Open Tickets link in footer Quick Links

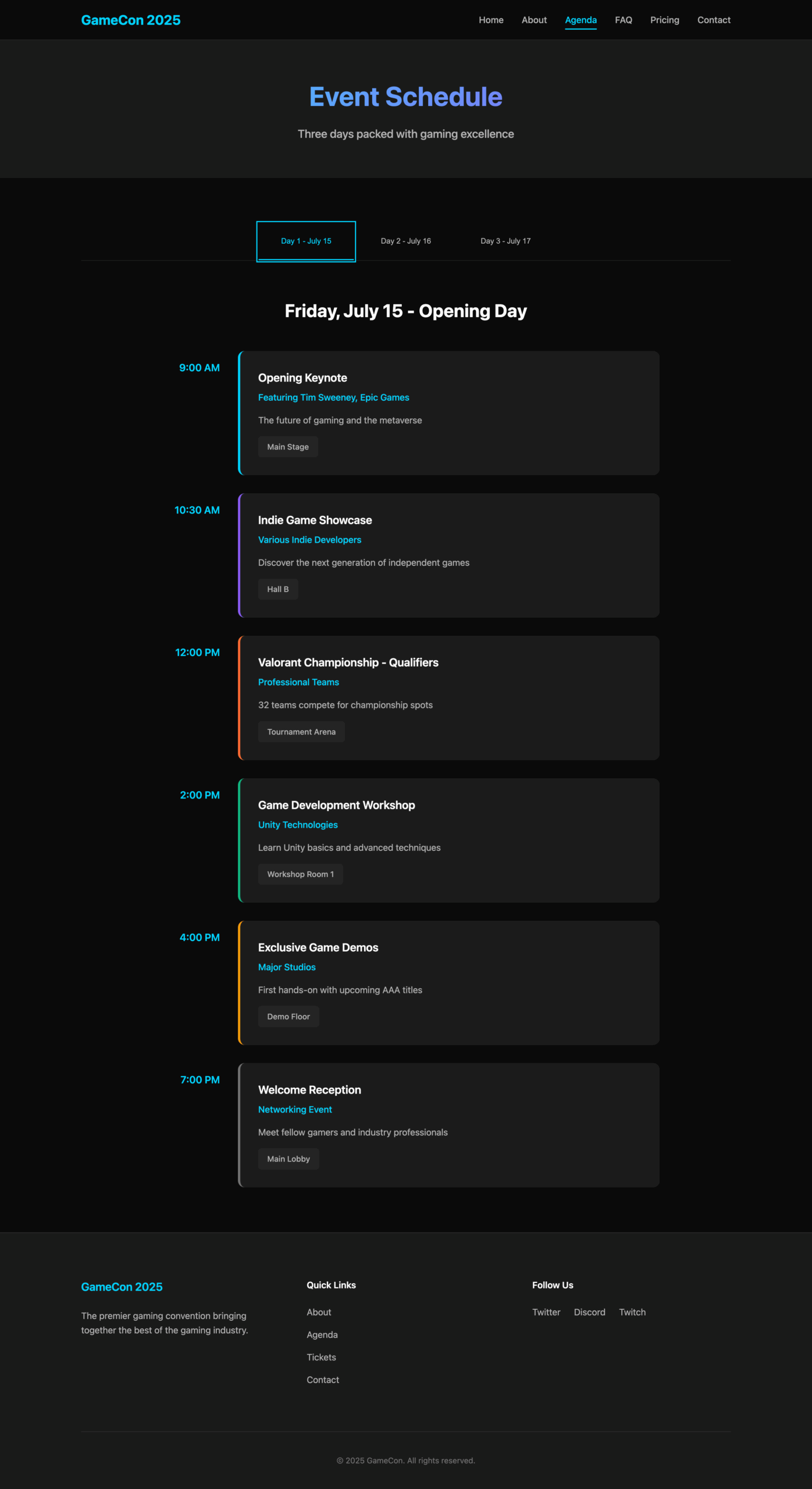coord(321,1357)
